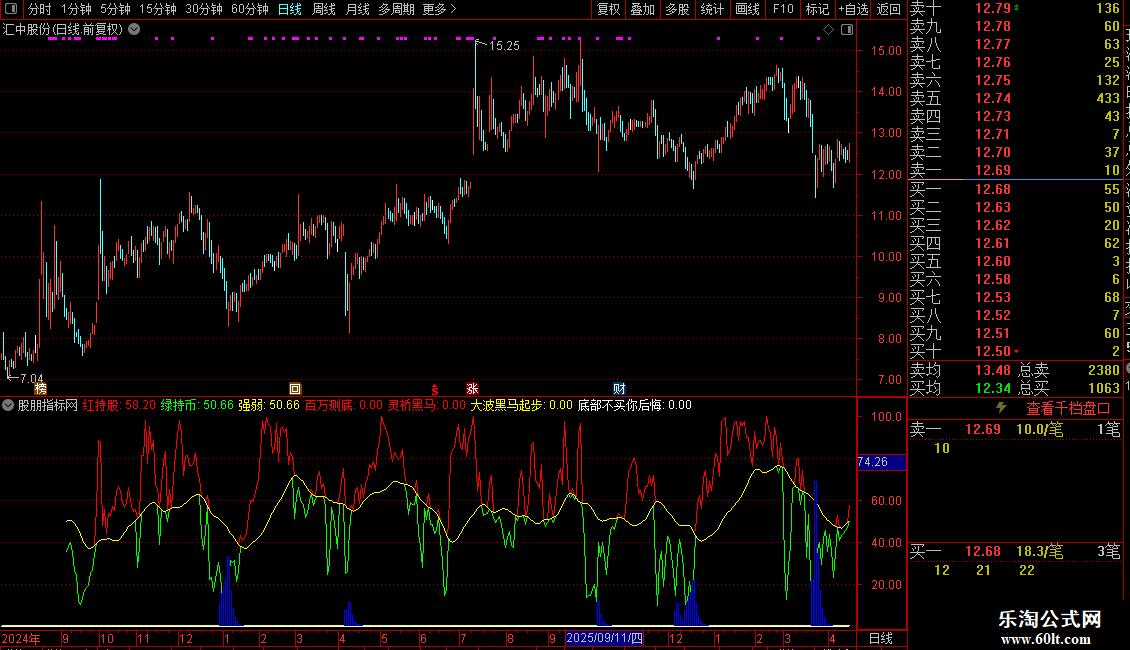Open the 统计 statistics tool

click(x=712, y=9)
